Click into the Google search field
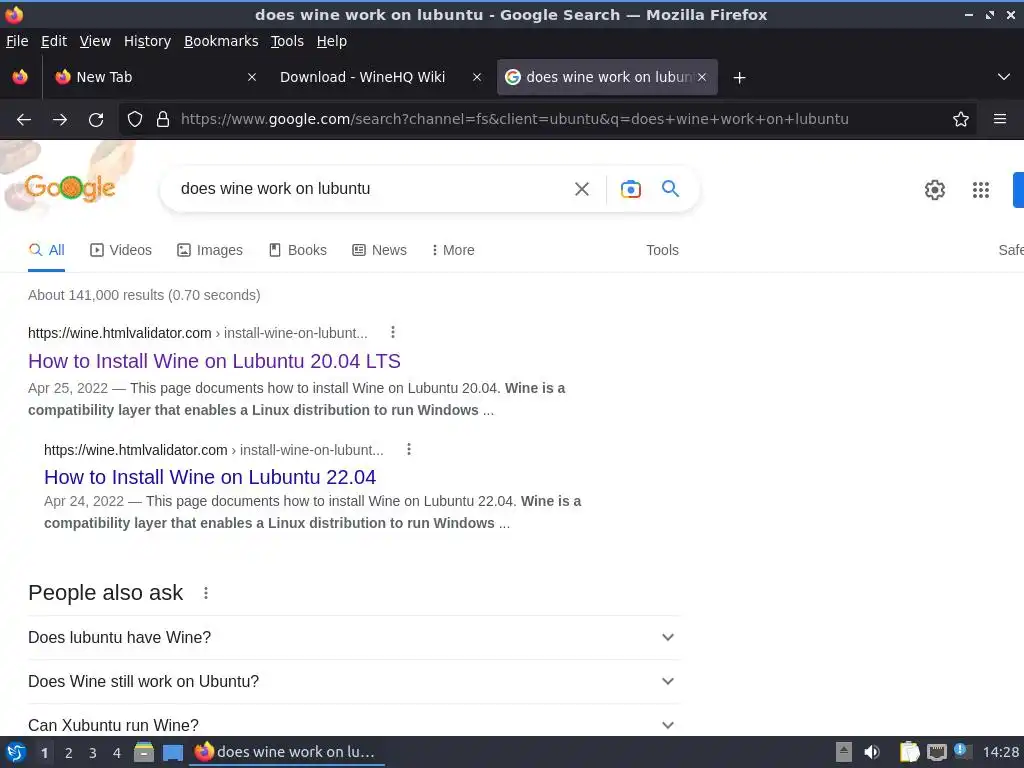The height and width of the screenshot is (768, 1024). point(369,189)
